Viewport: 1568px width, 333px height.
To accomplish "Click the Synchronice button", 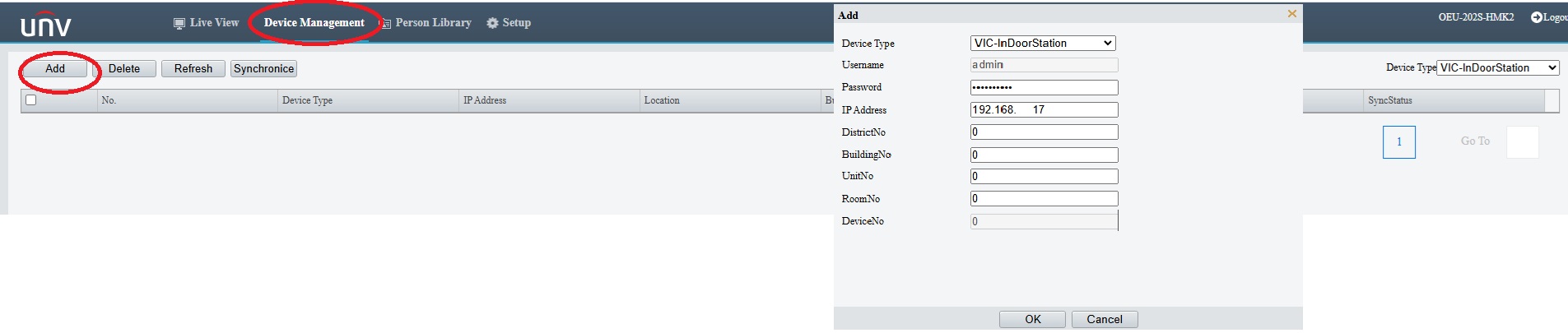I will pyautogui.click(x=263, y=69).
